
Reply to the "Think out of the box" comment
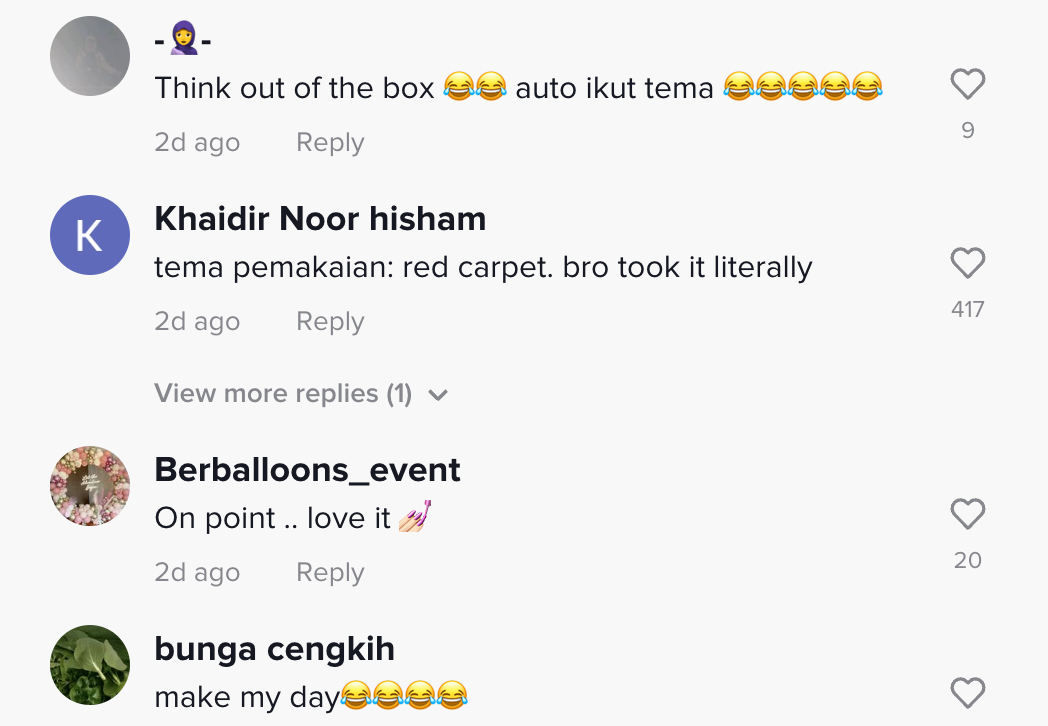330,143
